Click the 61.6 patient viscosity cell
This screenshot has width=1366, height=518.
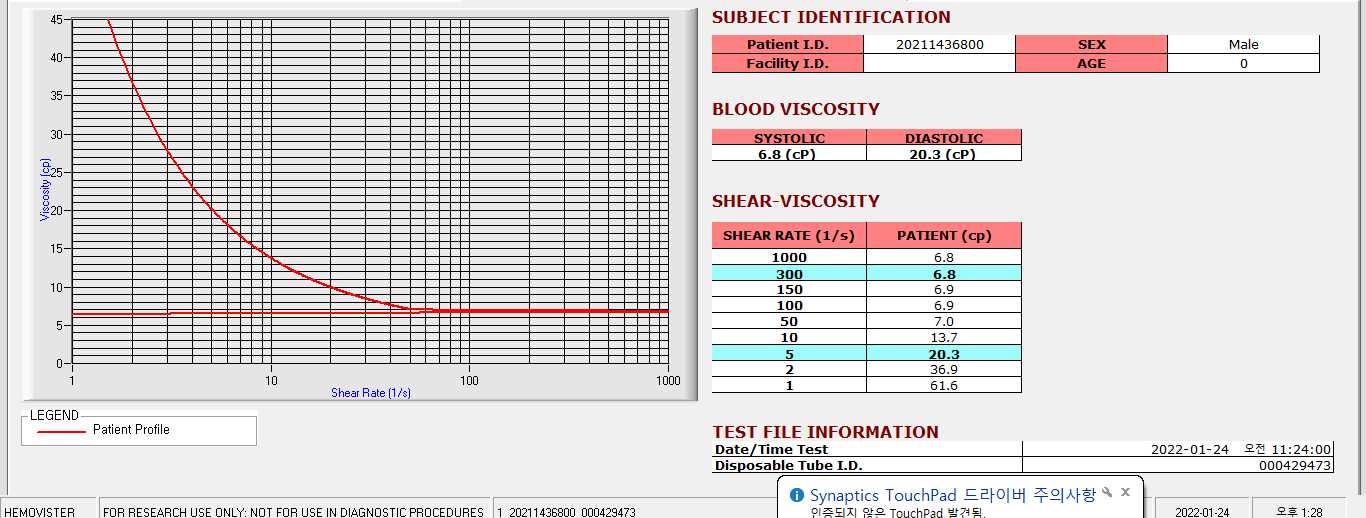click(944, 385)
